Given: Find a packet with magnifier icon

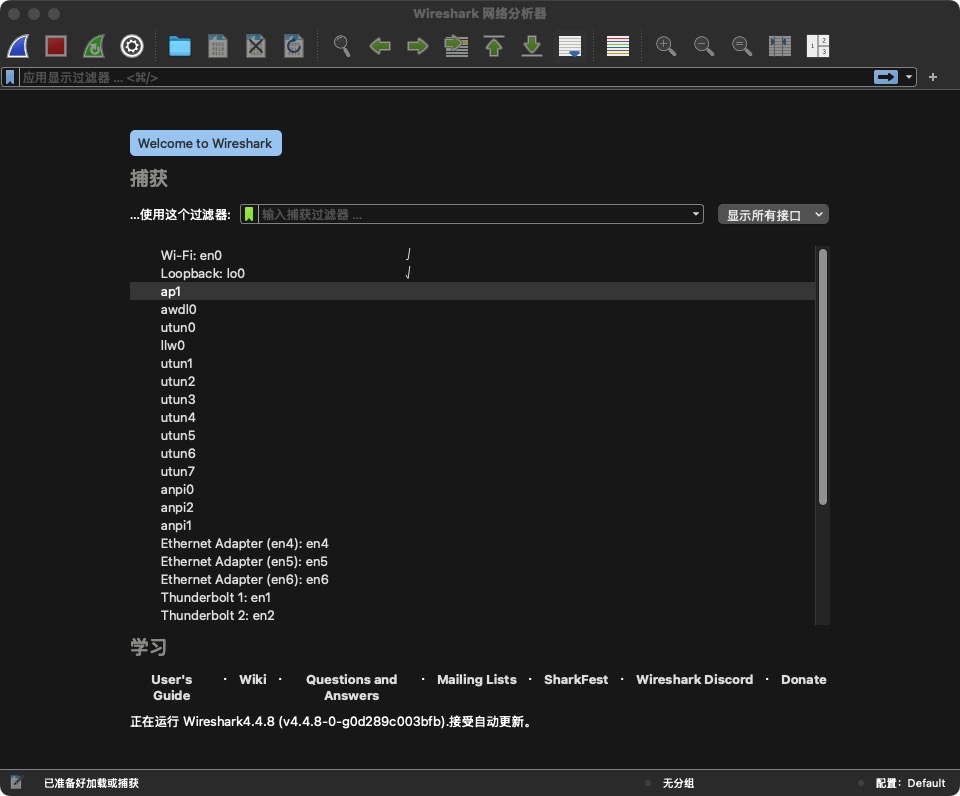Looking at the screenshot, I should point(342,46).
